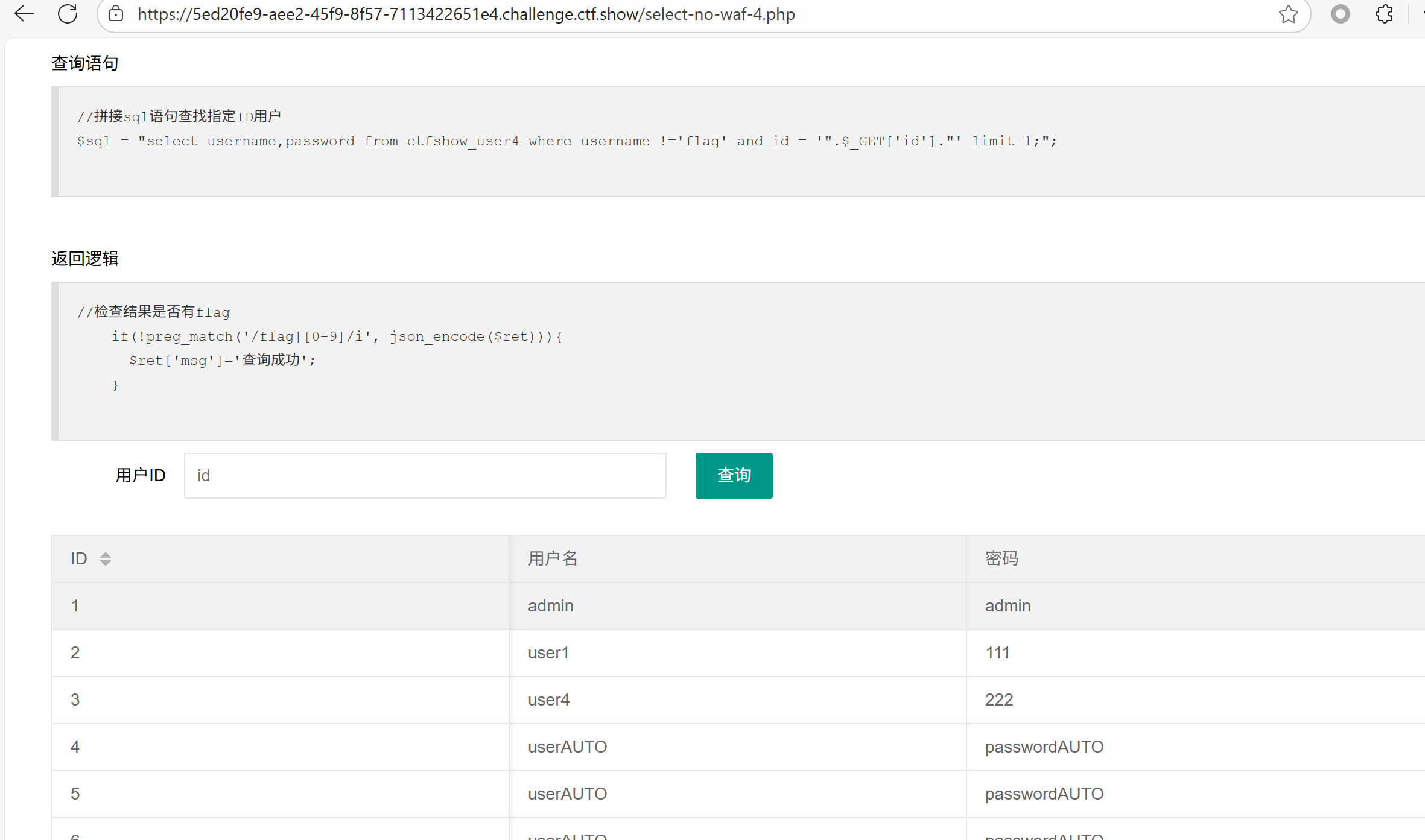Click the 用户名 column header
The height and width of the screenshot is (840, 1425).
pyautogui.click(x=553, y=558)
